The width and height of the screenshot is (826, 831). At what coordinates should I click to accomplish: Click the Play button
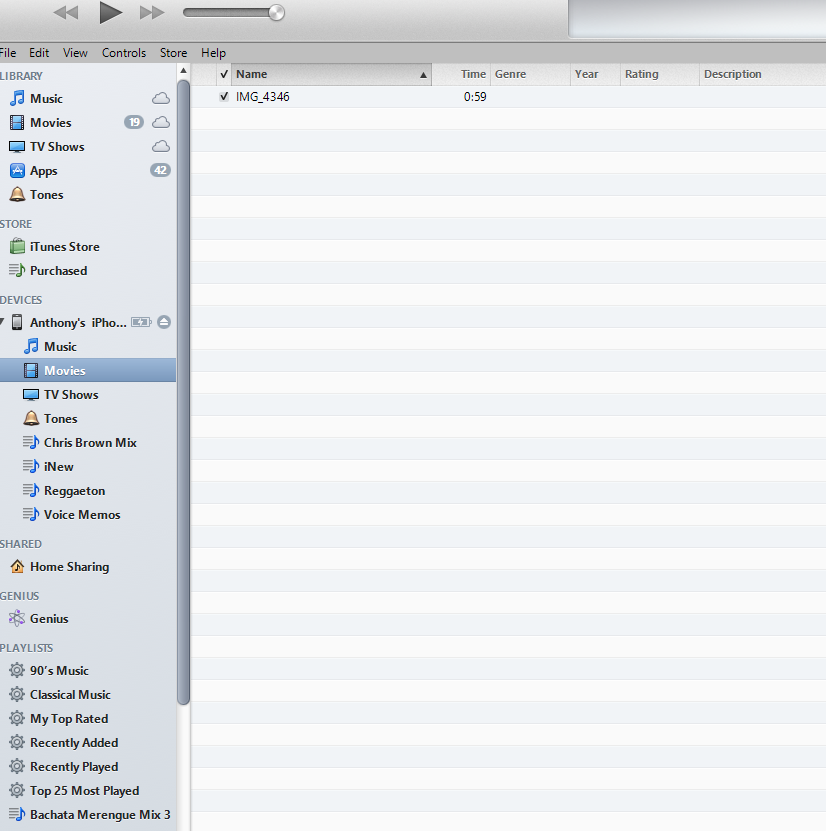[110, 12]
